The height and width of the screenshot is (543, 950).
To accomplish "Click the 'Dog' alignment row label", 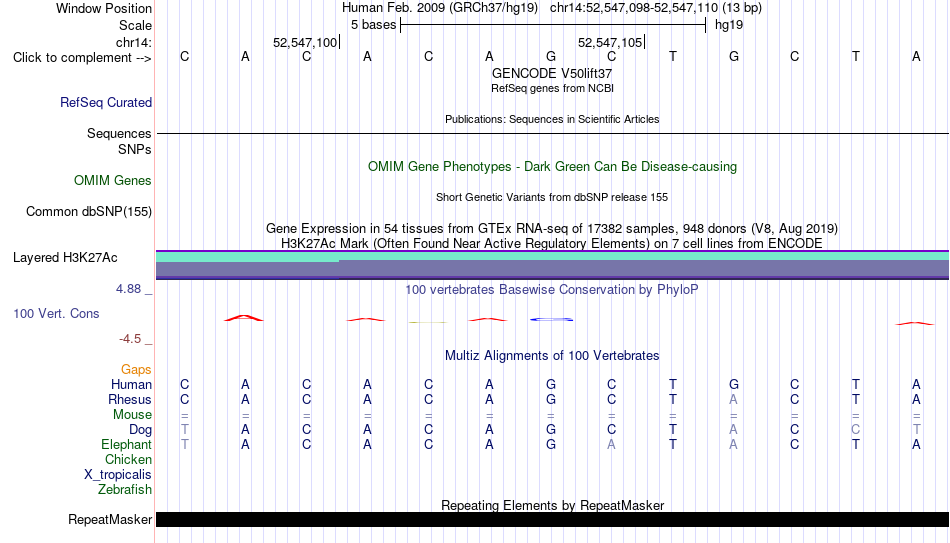I will [x=141, y=430].
